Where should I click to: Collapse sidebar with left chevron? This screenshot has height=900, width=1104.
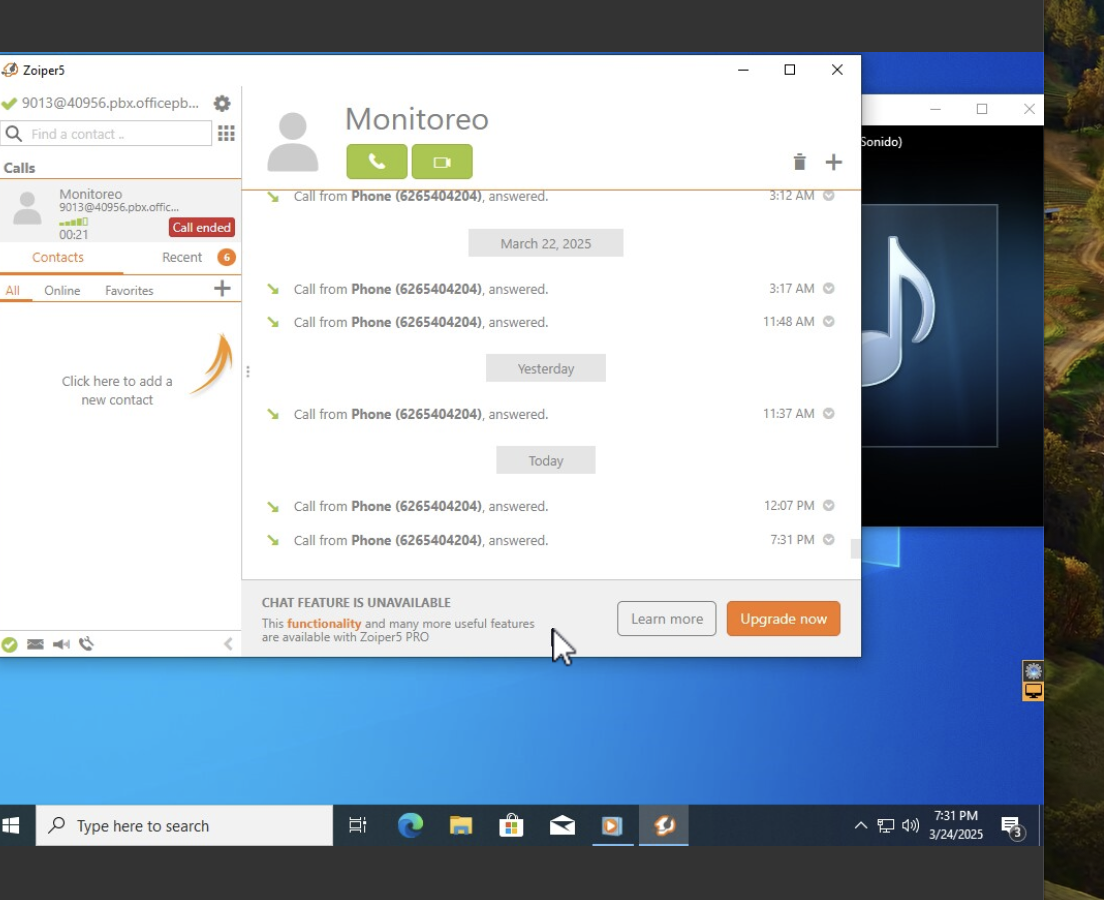(228, 644)
